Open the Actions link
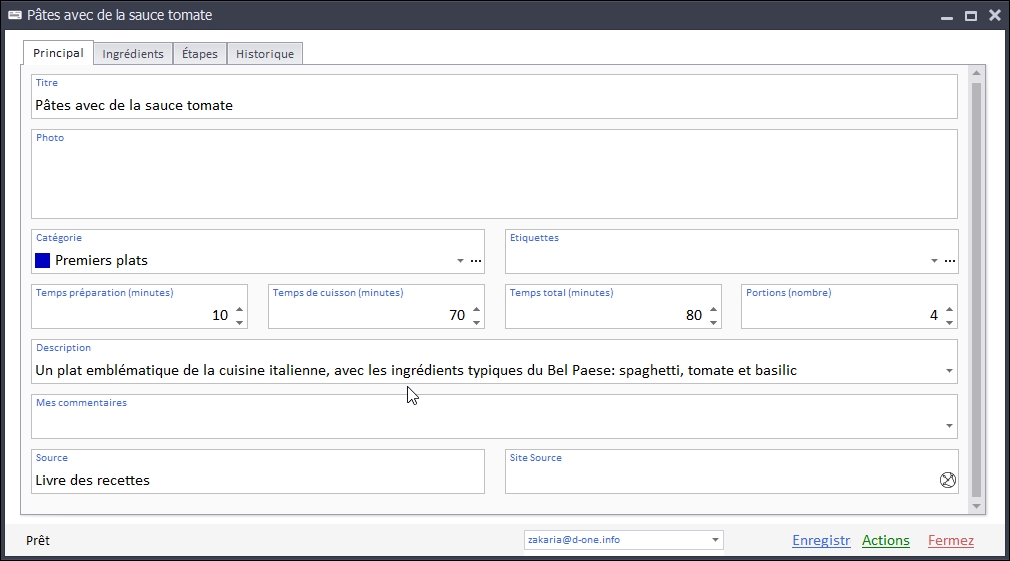Viewport: 1010px width, 561px height. pos(886,540)
